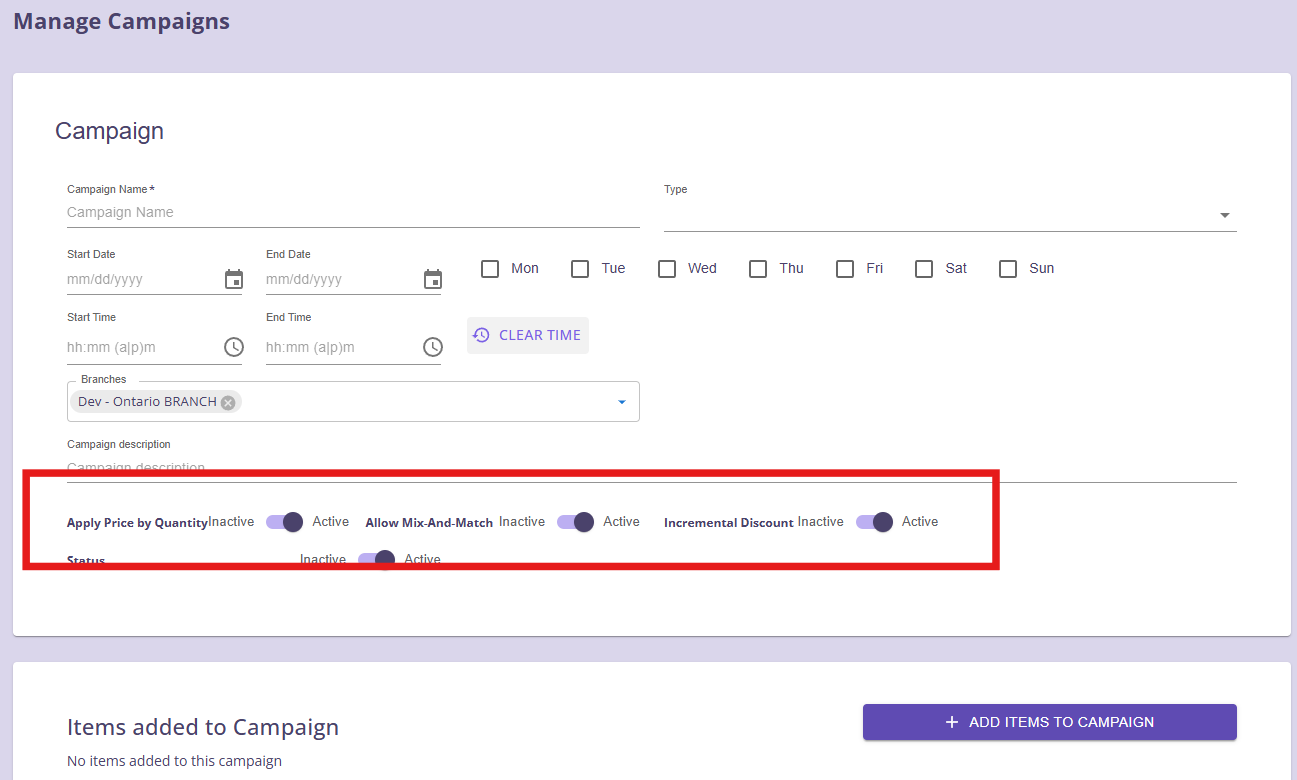This screenshot has height=780, width=1297.
Task: Toggle the Apply Price by Quantity switch
Action: point(284,522)
